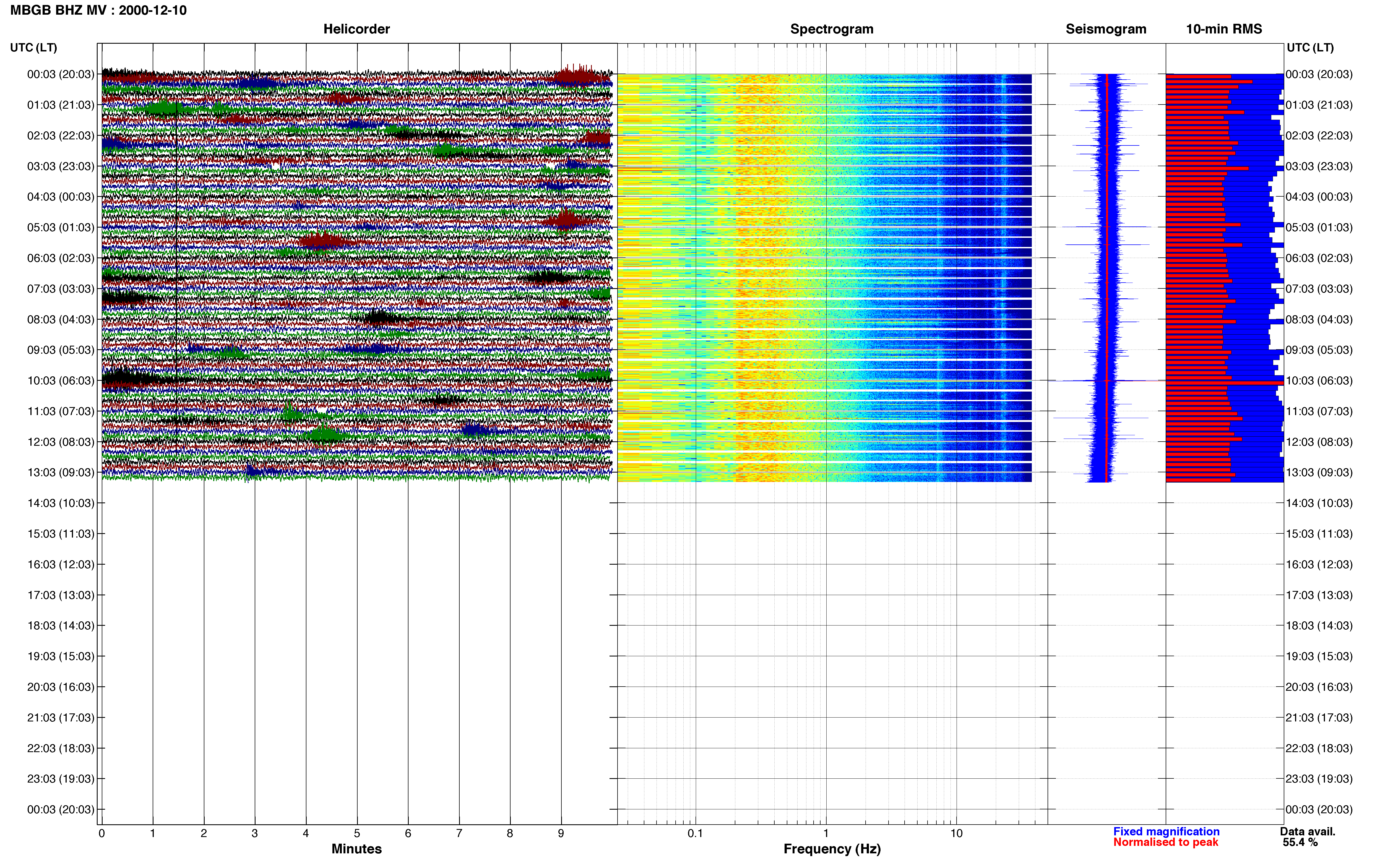Viewport: 1388px width, 868px height.
Task: Click 11:03 (07:03) on the Helicorder time axis
Action: [61, 411]
